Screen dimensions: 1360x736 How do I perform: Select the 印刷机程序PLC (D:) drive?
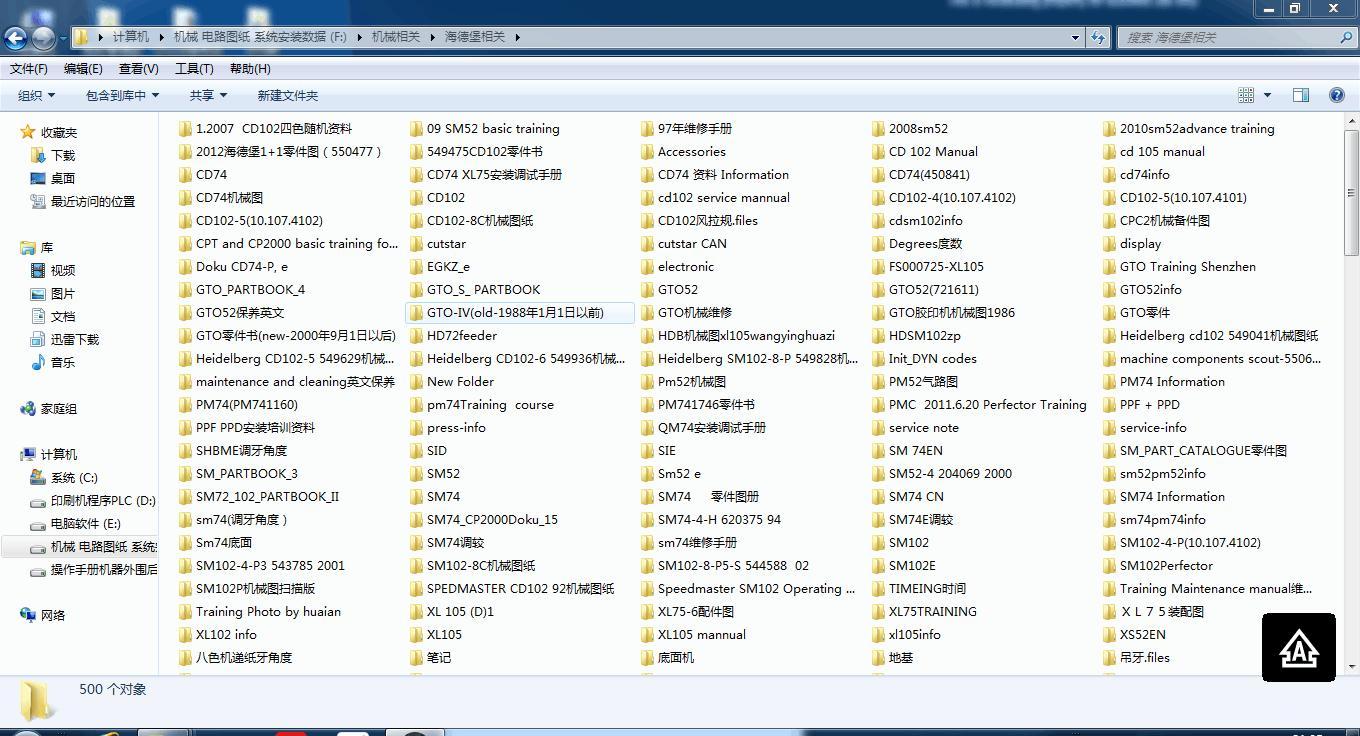tap(92, 500)
